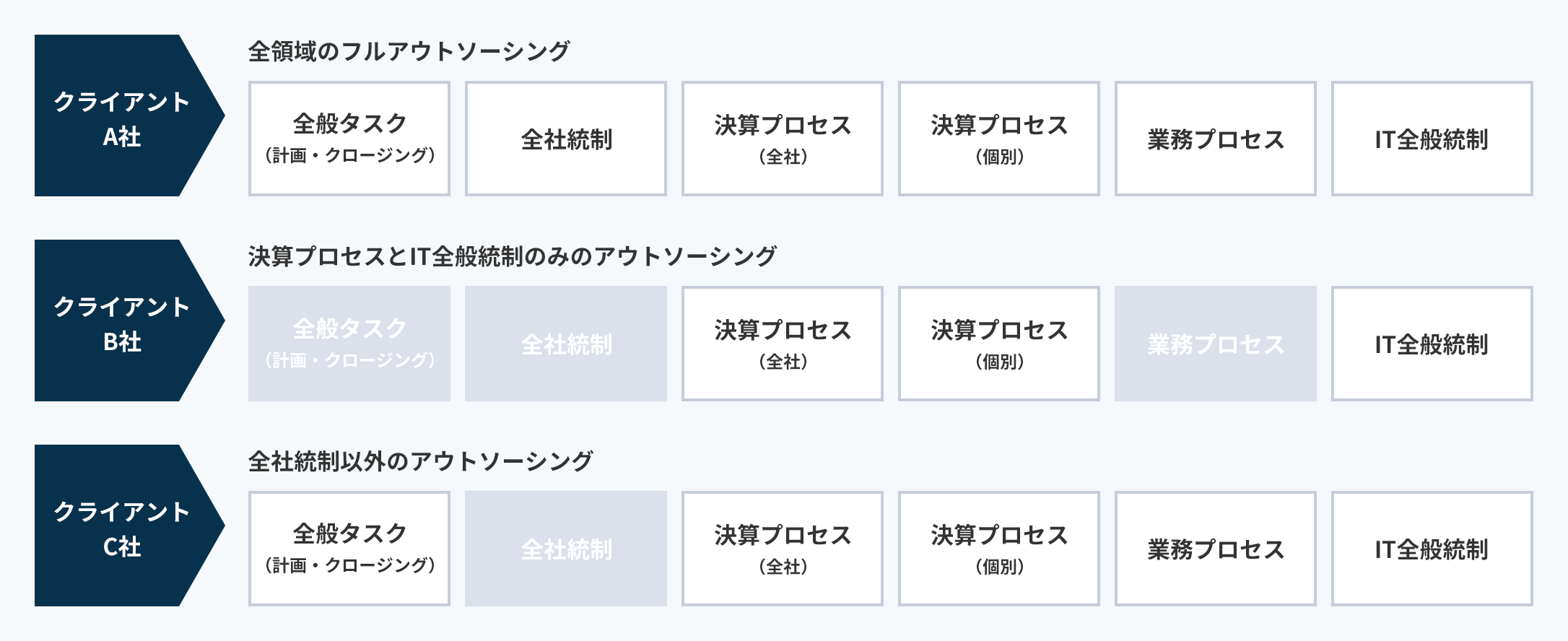Click 決算プロセス(個別) in Client A row
The height and width of the screenshot is (641, 1568).
click(x=999, y=139)
